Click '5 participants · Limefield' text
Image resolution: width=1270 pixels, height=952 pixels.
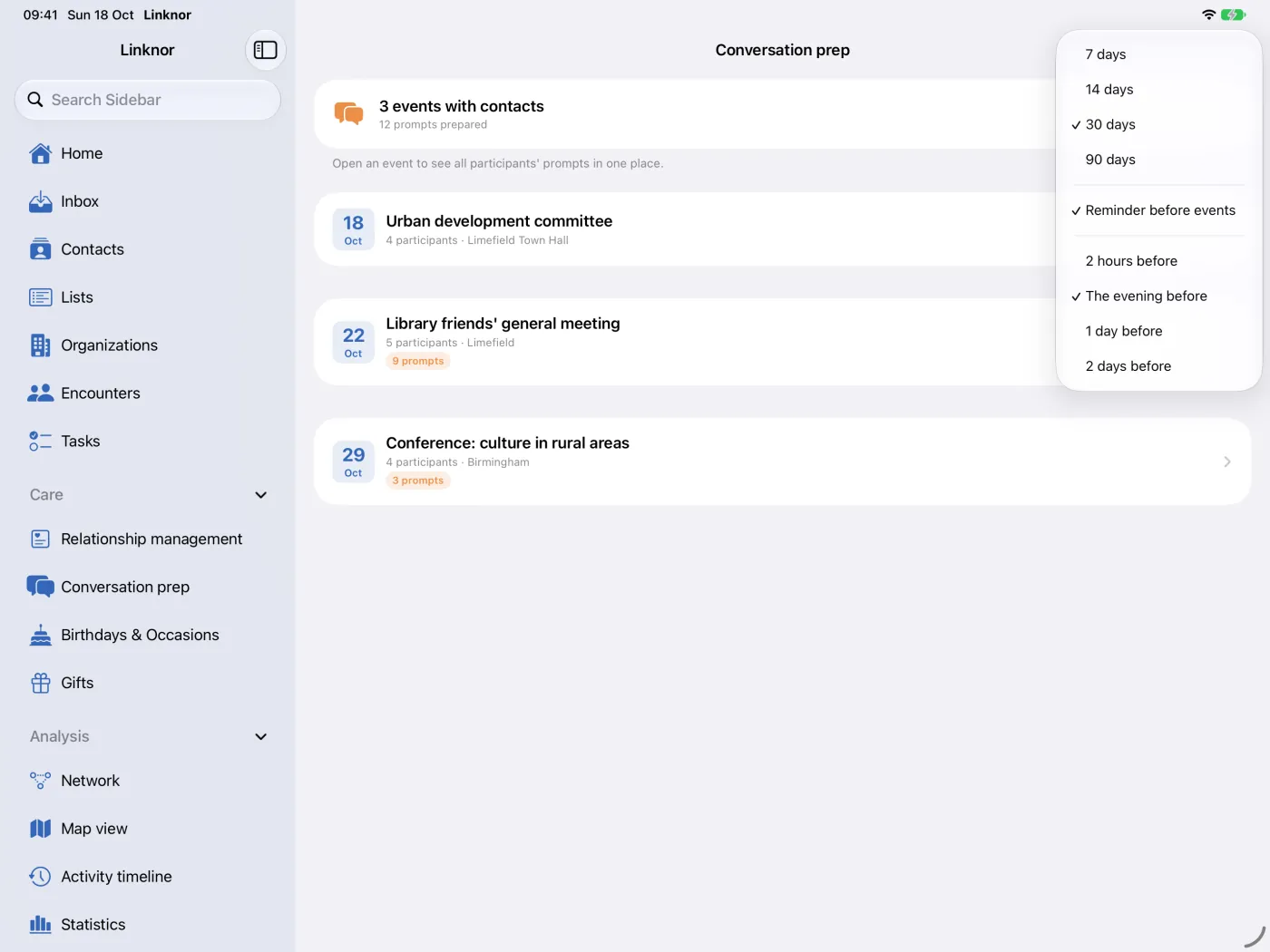tap(450, 343)
